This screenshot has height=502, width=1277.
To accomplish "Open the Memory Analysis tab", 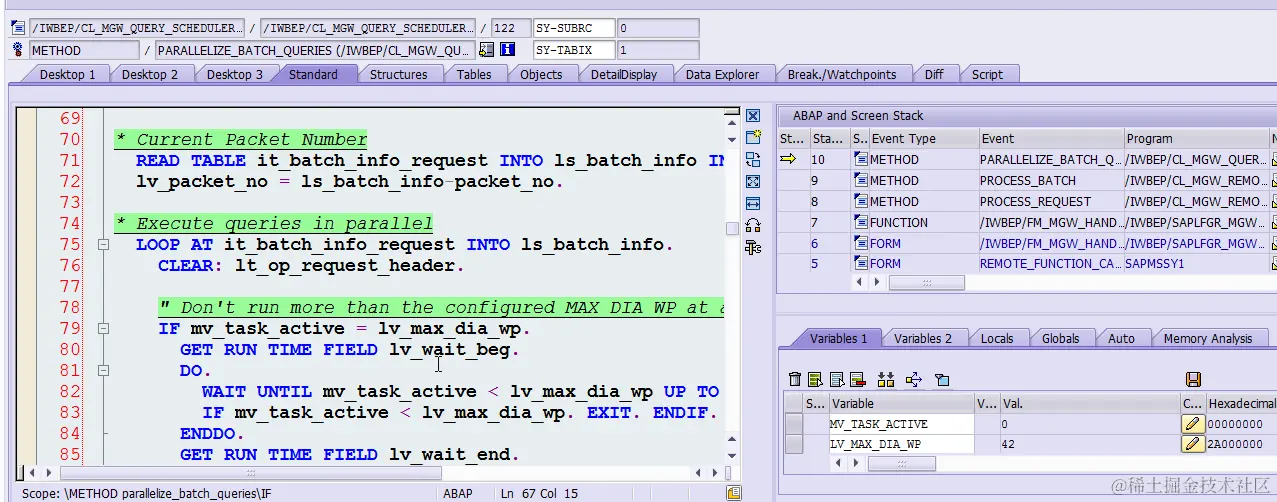I will 1207,338.
